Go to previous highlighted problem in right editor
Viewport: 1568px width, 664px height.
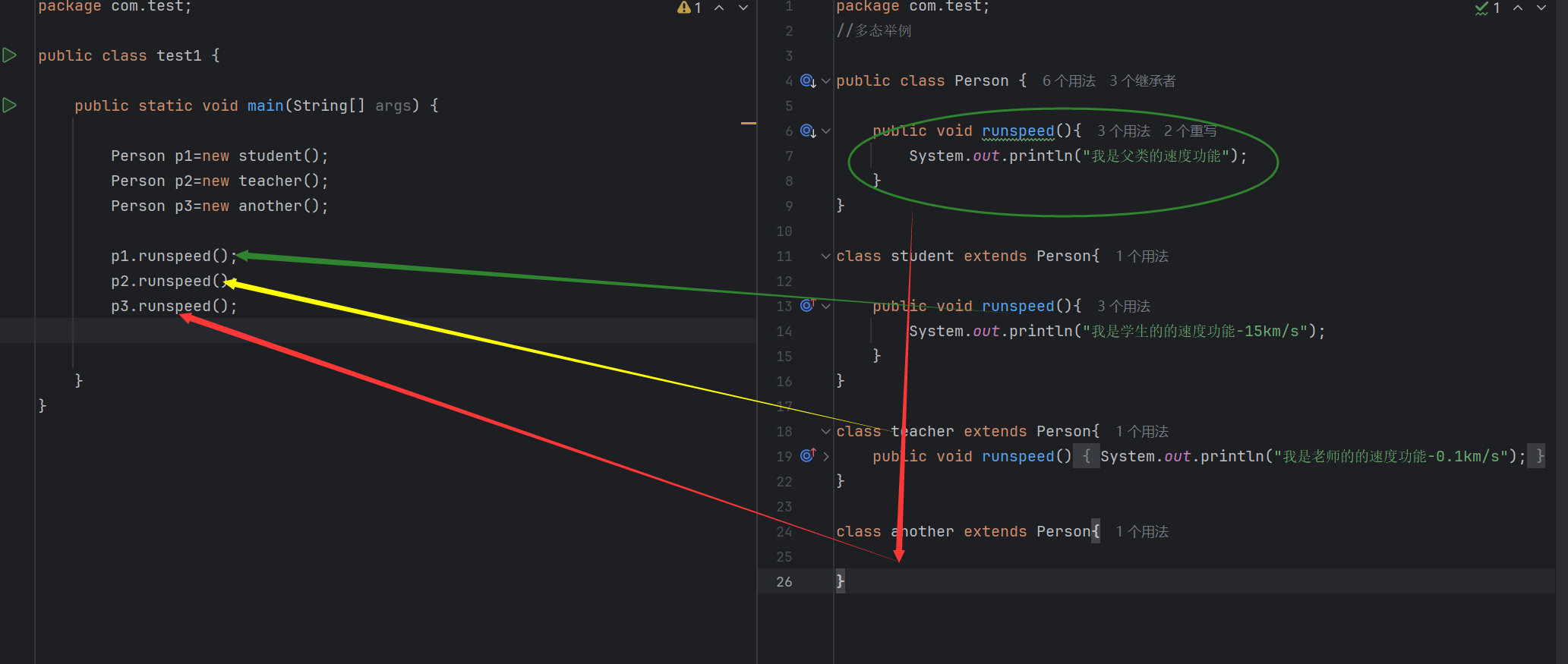point(1518,8)
